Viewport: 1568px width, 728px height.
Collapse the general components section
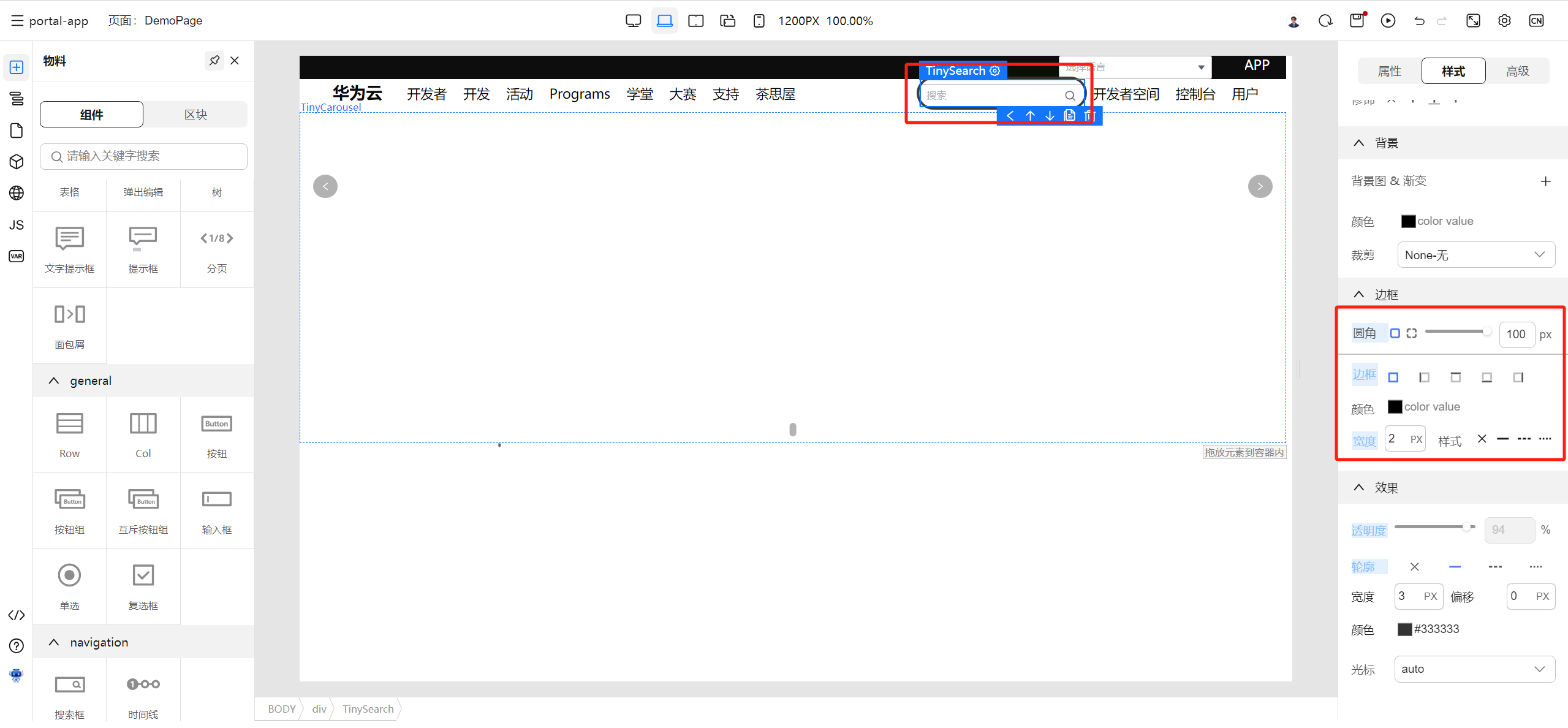click(54, 381)
